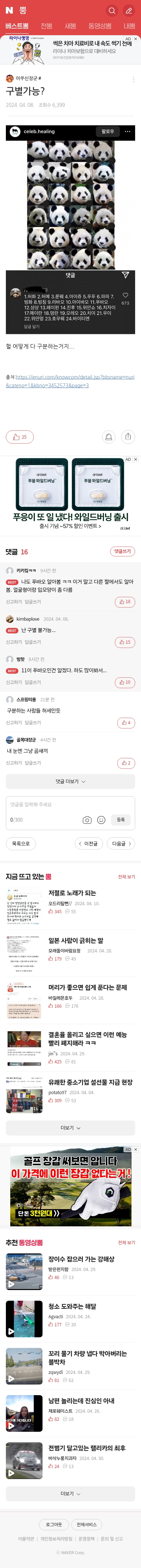Expand more comments with 댓글 더보기

click(x=70, y=781)
